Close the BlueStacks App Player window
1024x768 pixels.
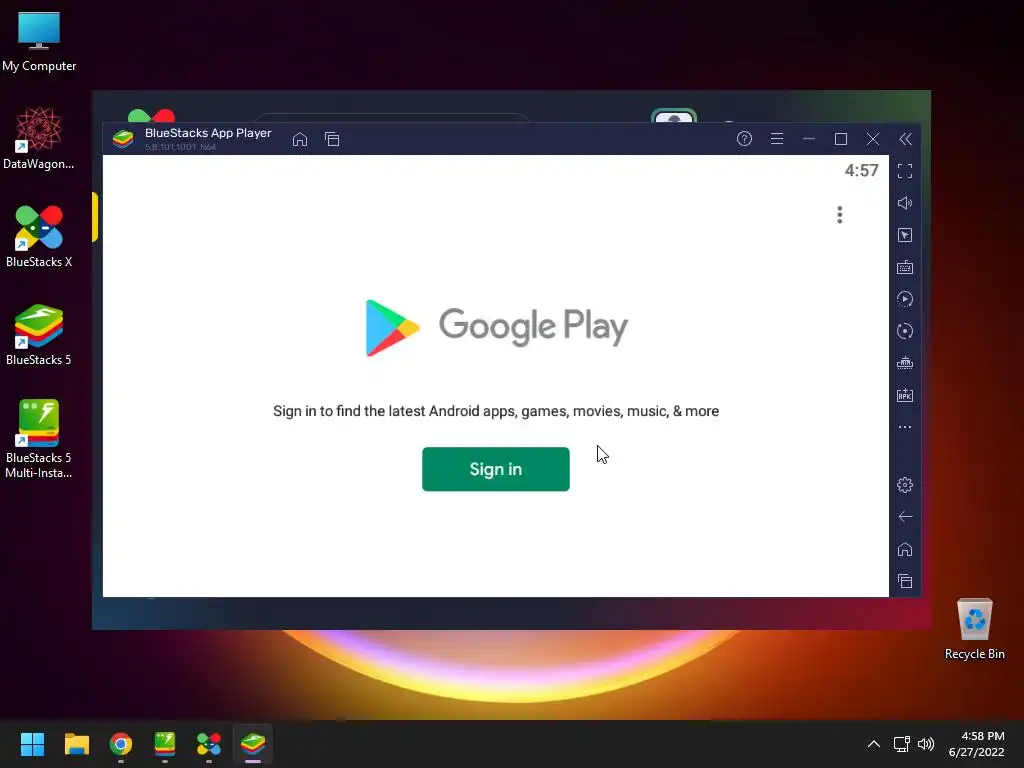[x=872, y=138]
